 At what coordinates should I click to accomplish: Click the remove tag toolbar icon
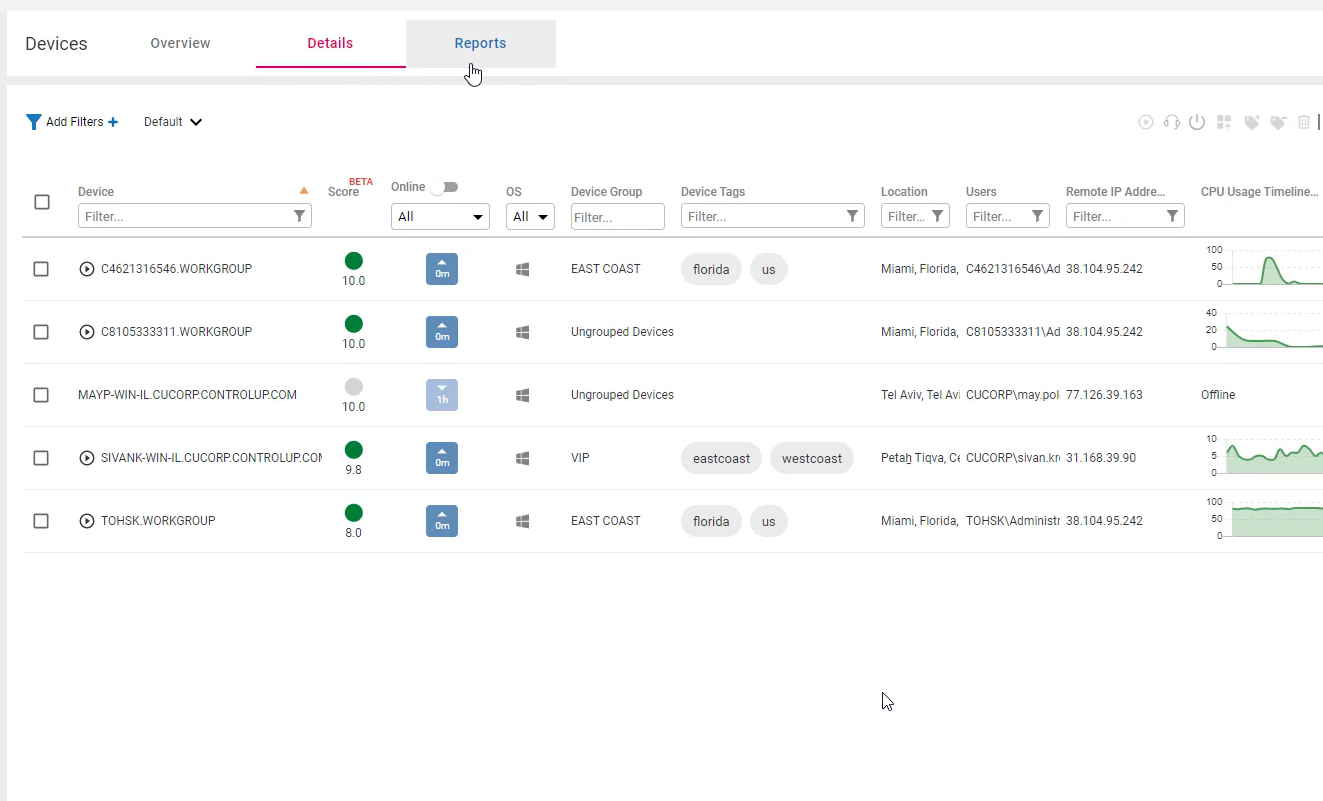point(1278,122)
